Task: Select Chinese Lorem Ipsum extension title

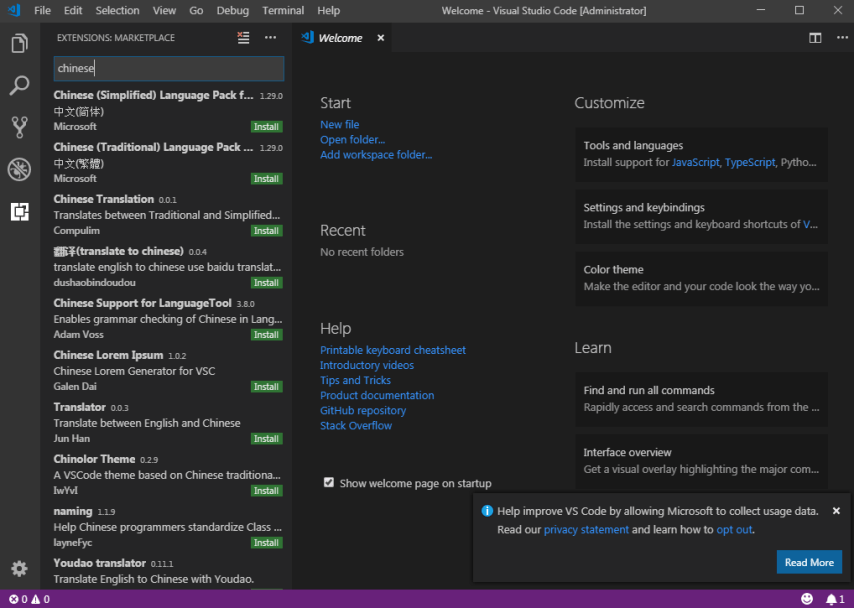Action: (x=108, y=355)
